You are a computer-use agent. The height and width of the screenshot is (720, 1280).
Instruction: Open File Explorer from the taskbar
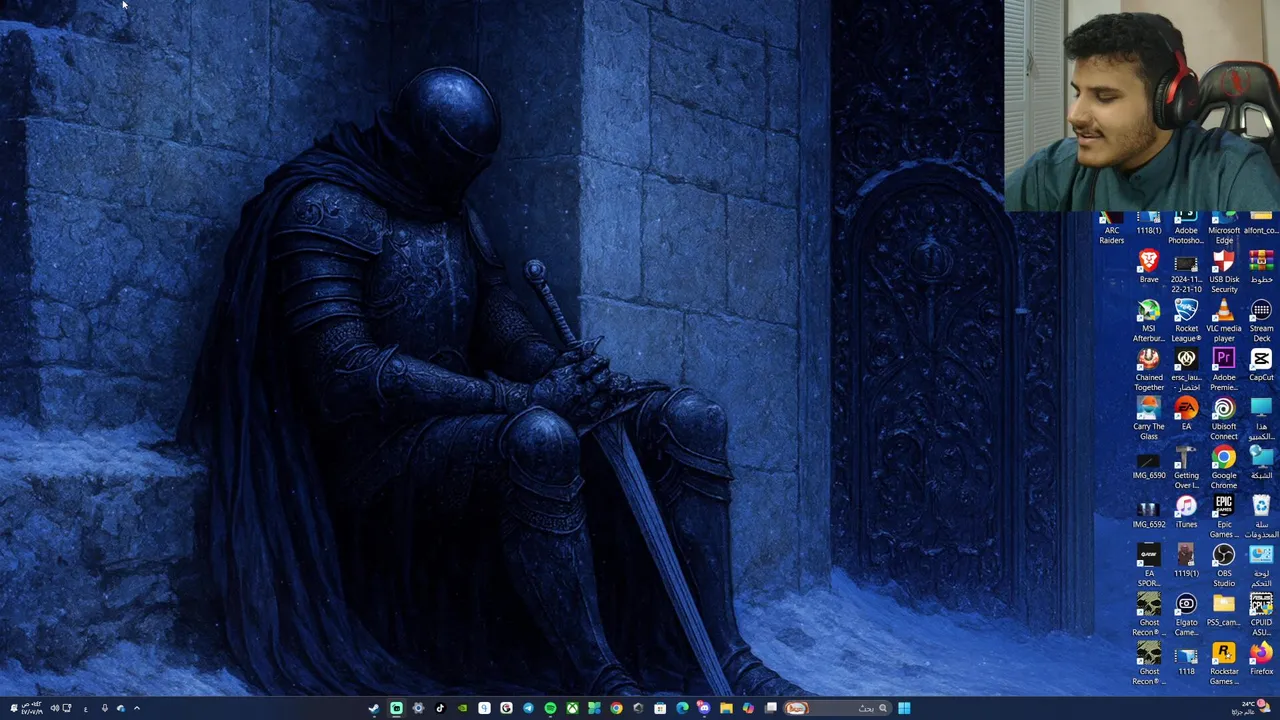pyautogui.click(x=726, y=708)
